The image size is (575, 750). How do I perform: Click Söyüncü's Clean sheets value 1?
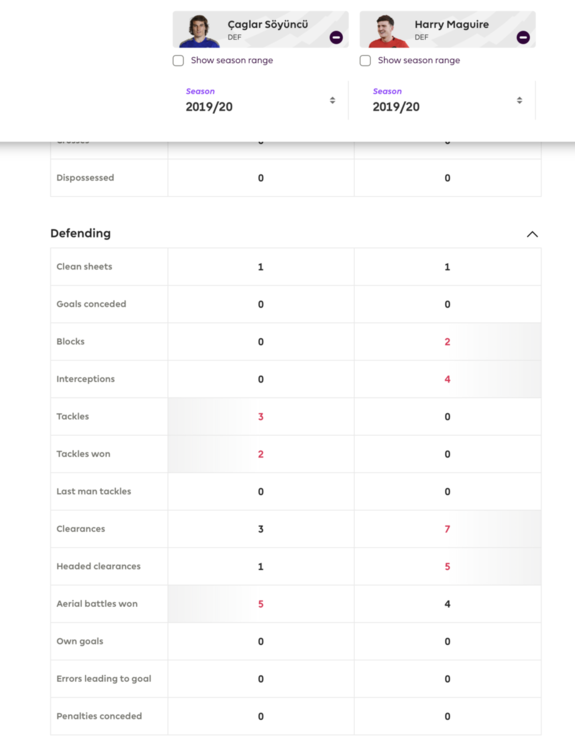pos(261,267)
